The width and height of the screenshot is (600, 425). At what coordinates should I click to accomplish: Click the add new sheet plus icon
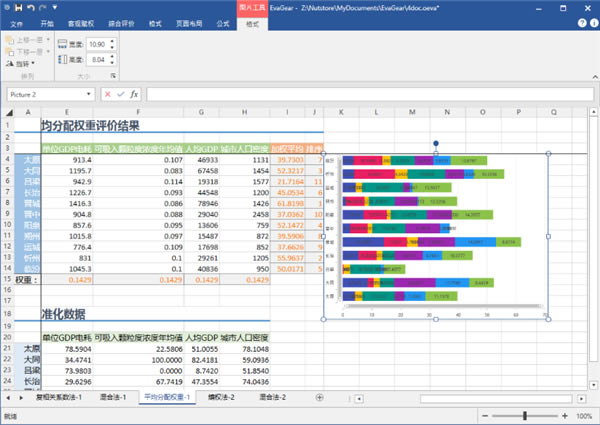click(x=320, y=397)
